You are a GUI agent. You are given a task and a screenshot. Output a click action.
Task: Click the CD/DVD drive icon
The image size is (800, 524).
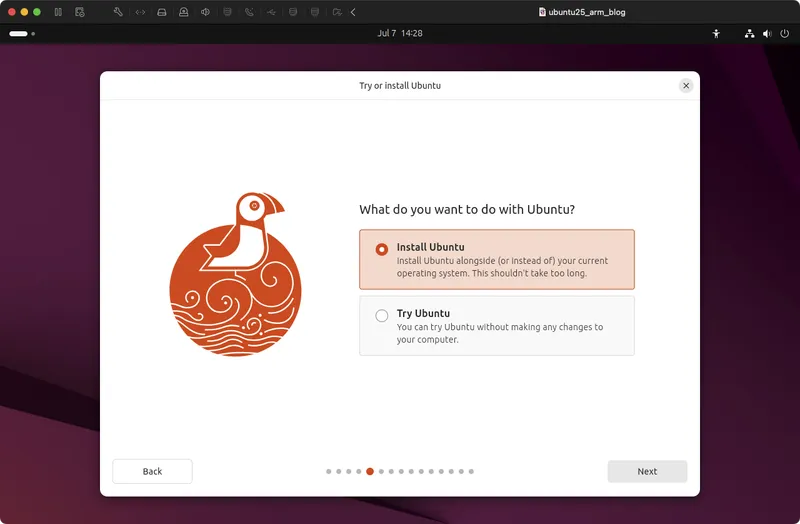[x=184, y=12]
